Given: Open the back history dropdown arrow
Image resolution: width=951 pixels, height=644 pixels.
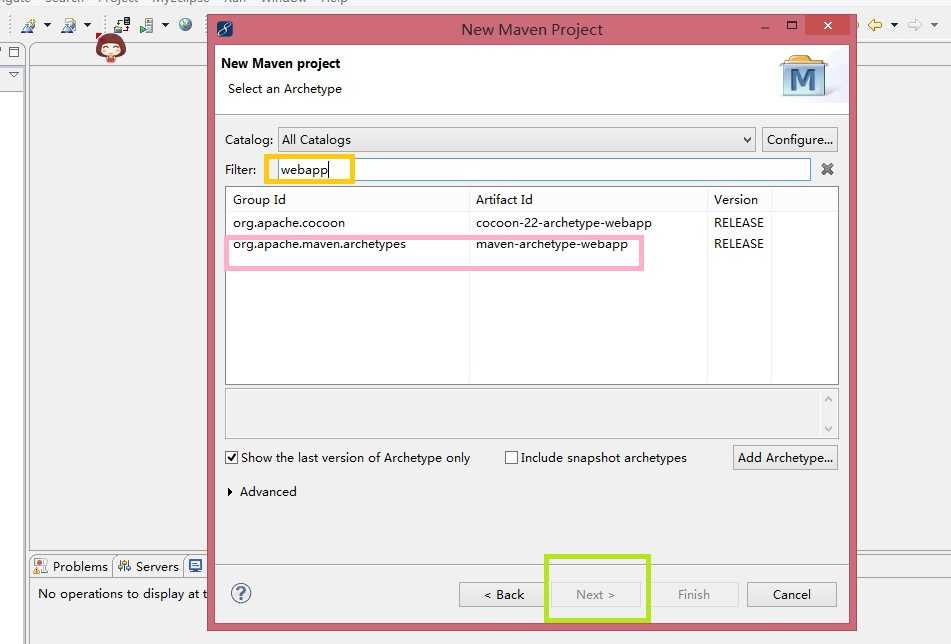Looking at the screenshot, I should pyautogui.click(x=894, y=25).
